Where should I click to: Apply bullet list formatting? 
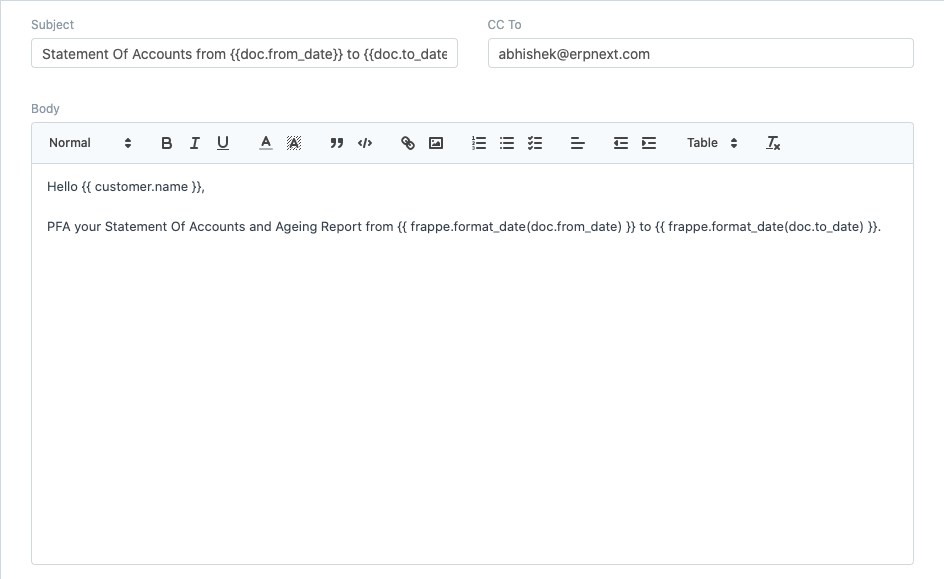507,143
